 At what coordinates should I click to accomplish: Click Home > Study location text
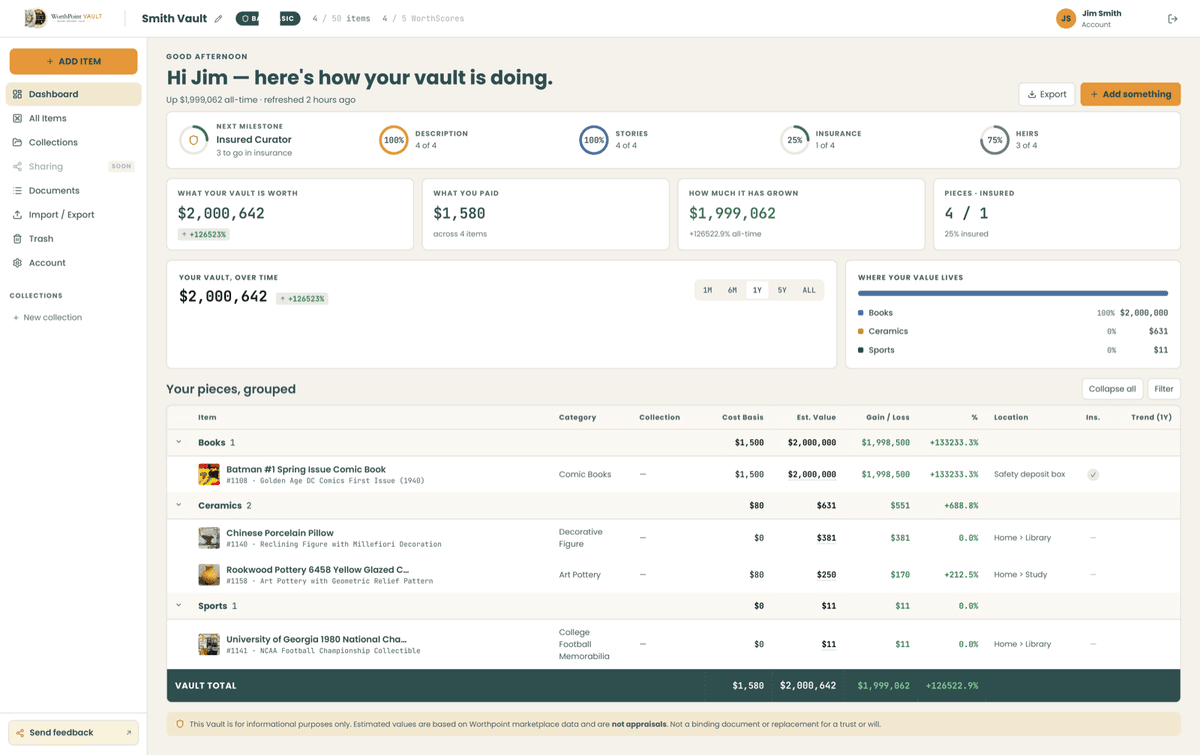tap(1020, 575)
